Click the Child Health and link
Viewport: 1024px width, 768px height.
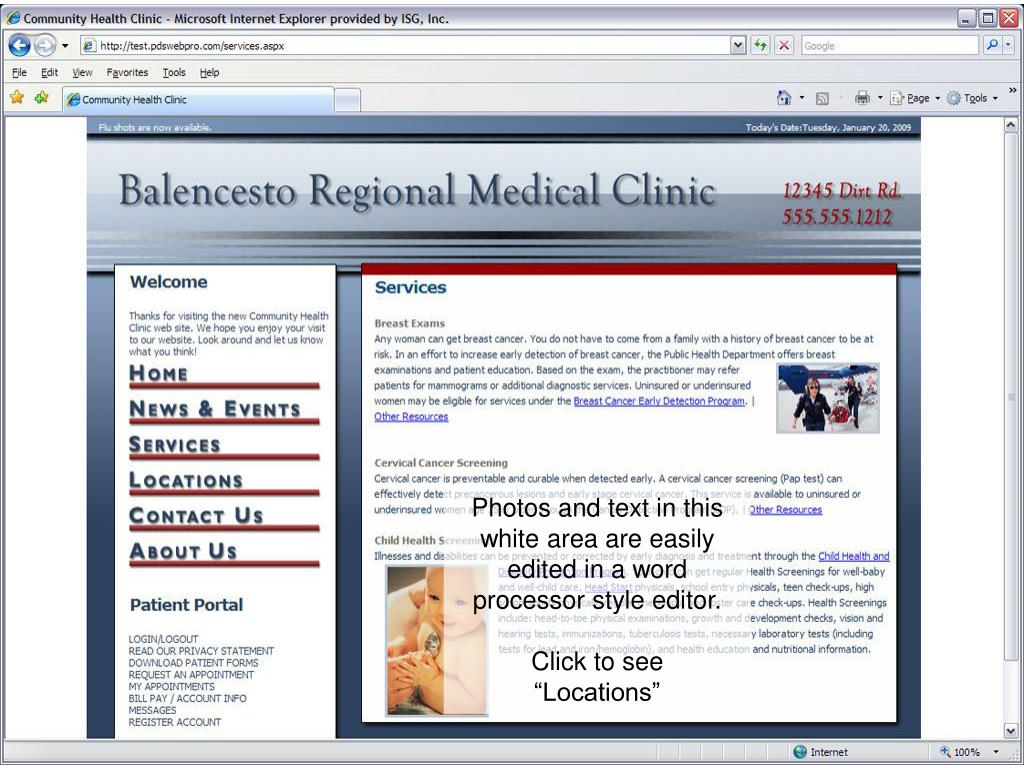tap(854, 556)
